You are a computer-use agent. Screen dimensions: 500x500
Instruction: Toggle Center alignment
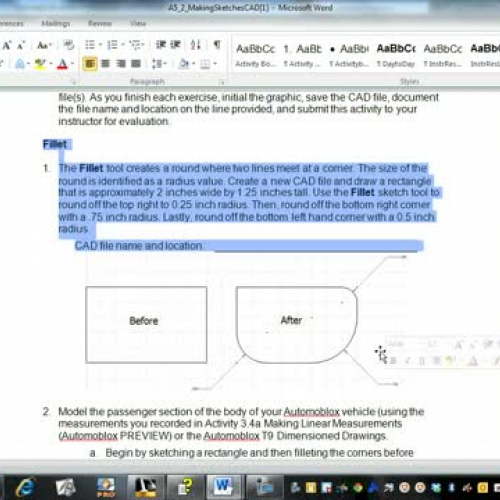(x=106, y=63)
